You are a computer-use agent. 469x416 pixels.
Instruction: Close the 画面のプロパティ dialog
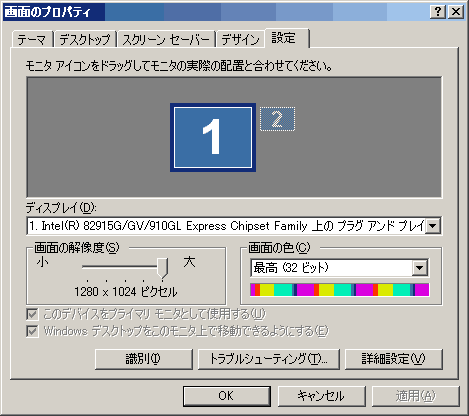(x=456, y=12)
